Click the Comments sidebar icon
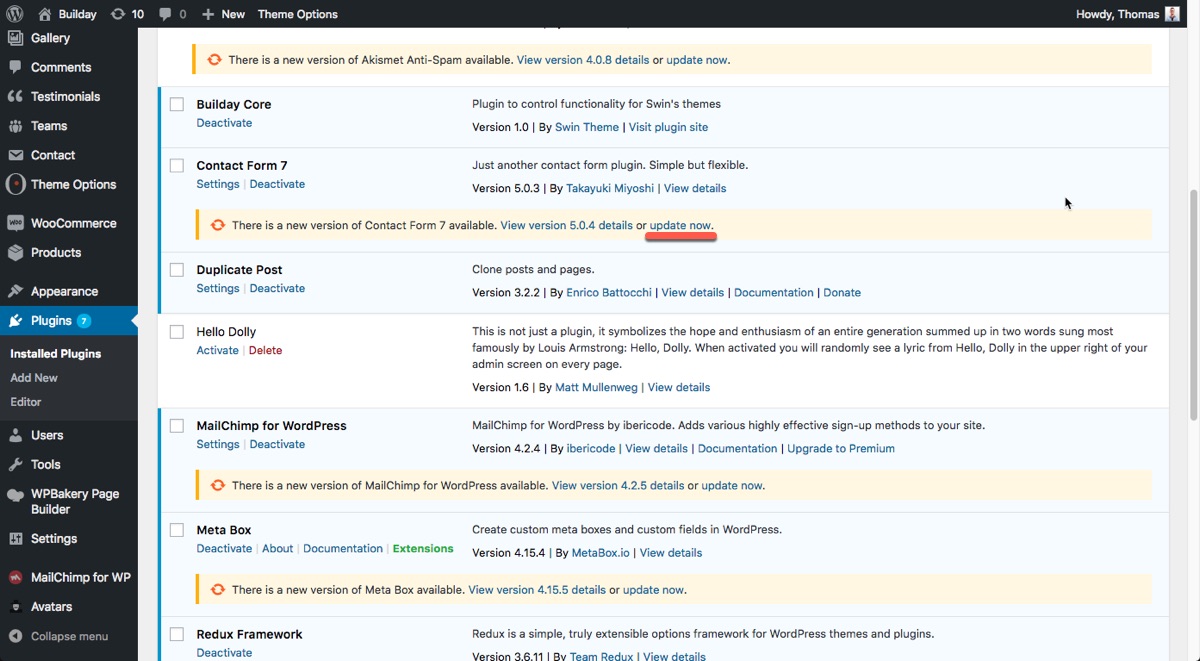The height and width of the screenshot is (661, 1200). tap(15, 67)
